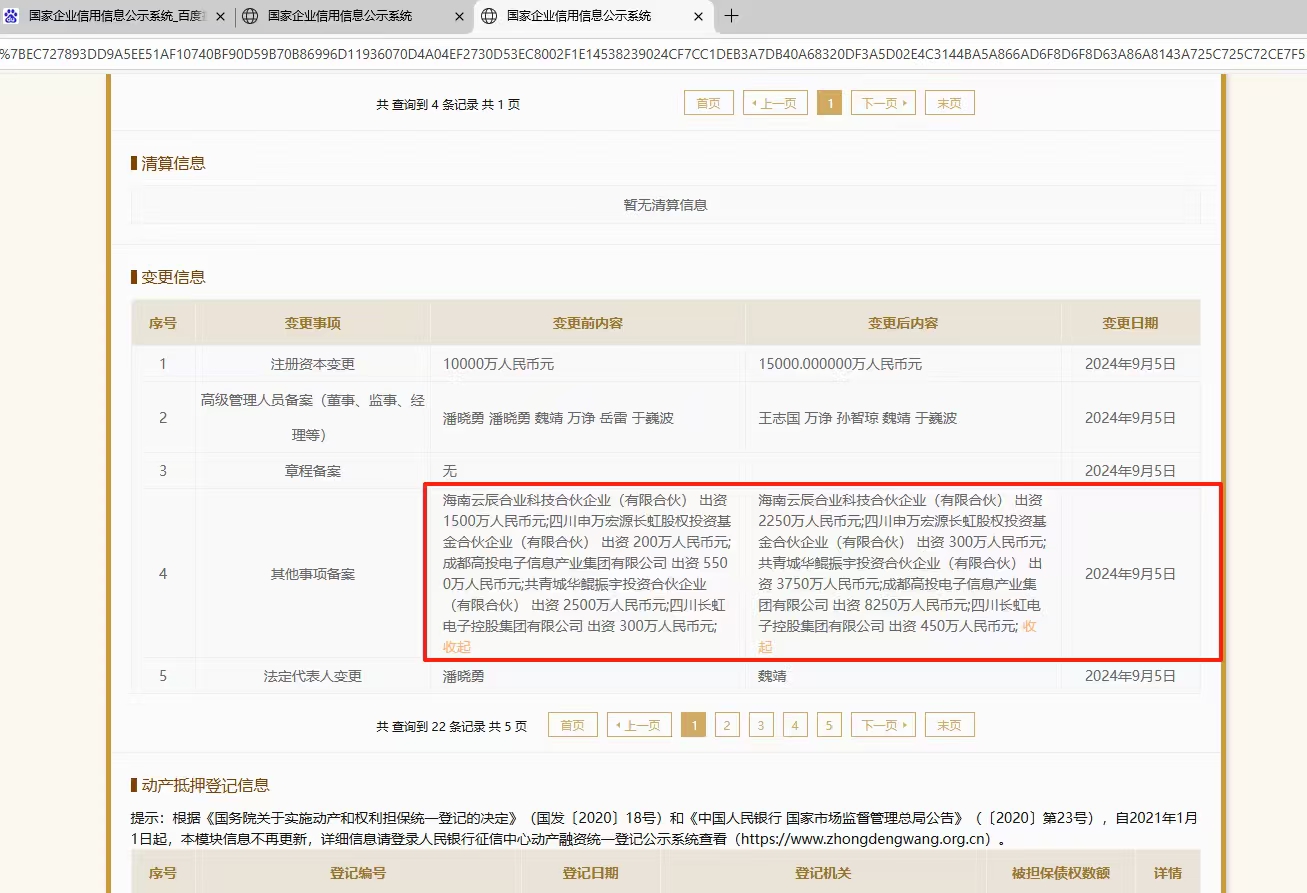Click the 高级管理人员备案 cell
Screen dimensions: 1307x893
(x=313, y=418)
